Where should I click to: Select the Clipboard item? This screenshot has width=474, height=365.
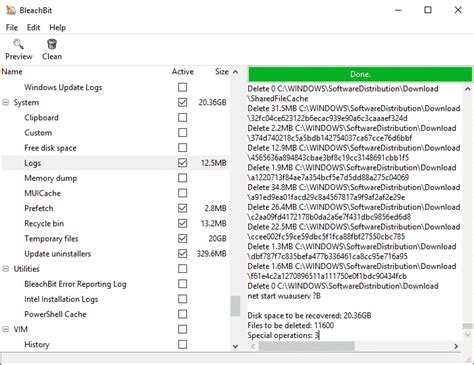click(x=41, y=118)
